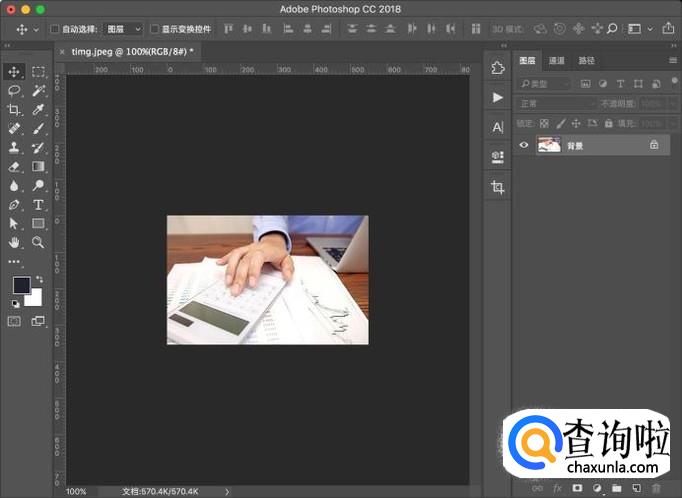
Task: Activate the Hand tool
Action: 14,242
